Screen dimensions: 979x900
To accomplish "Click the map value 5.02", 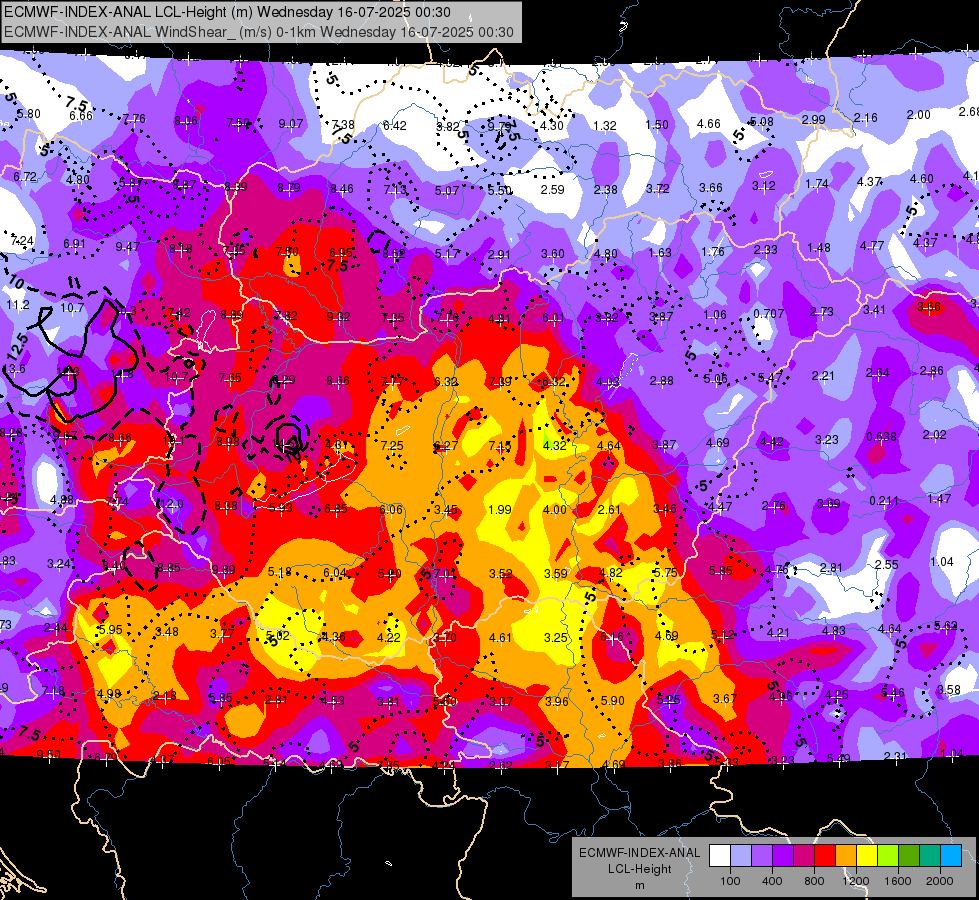I will pyautogui.click(x=278, y=636).
